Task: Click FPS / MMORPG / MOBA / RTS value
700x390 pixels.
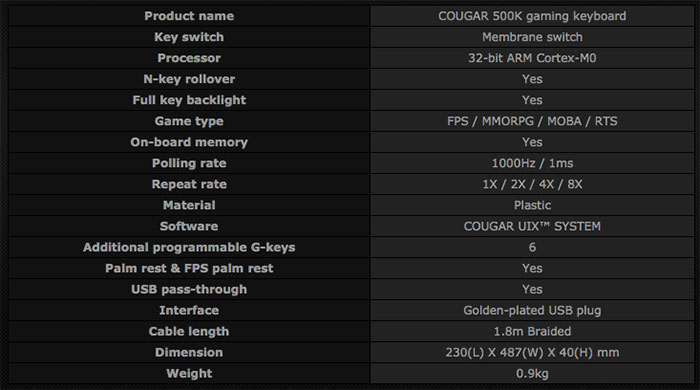Action: [x=532, y=121]
